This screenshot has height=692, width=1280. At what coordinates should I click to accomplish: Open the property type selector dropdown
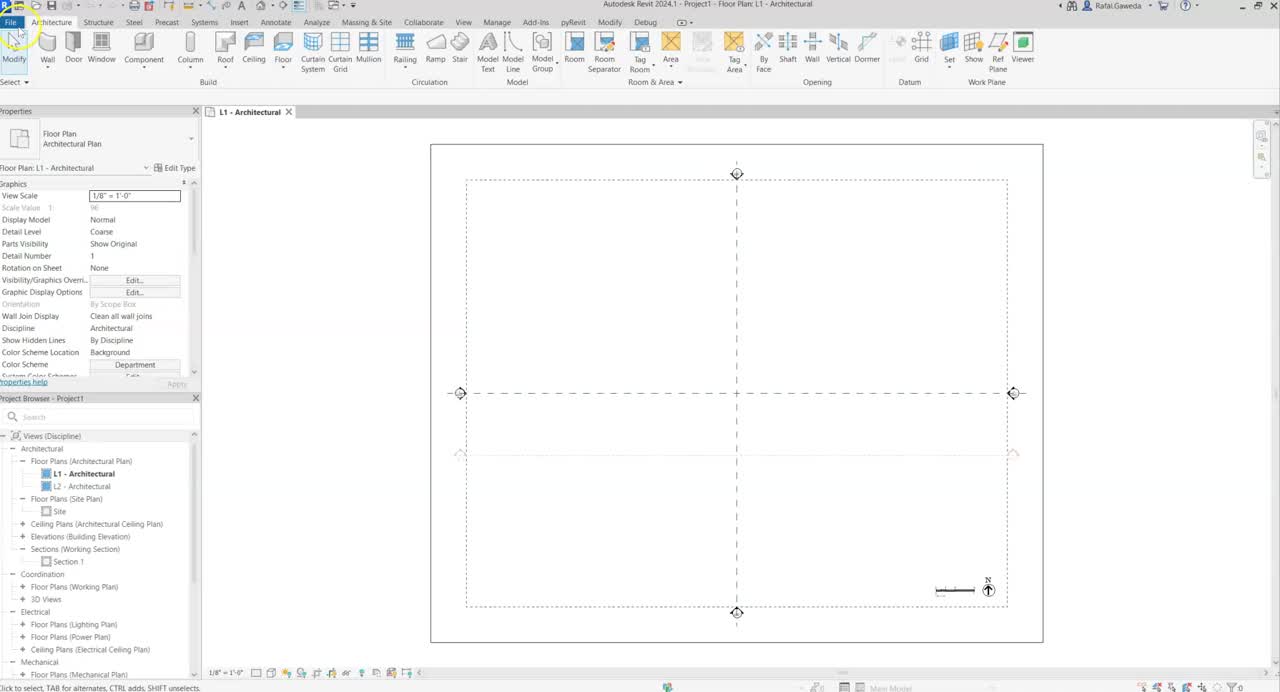coord(191,139)
